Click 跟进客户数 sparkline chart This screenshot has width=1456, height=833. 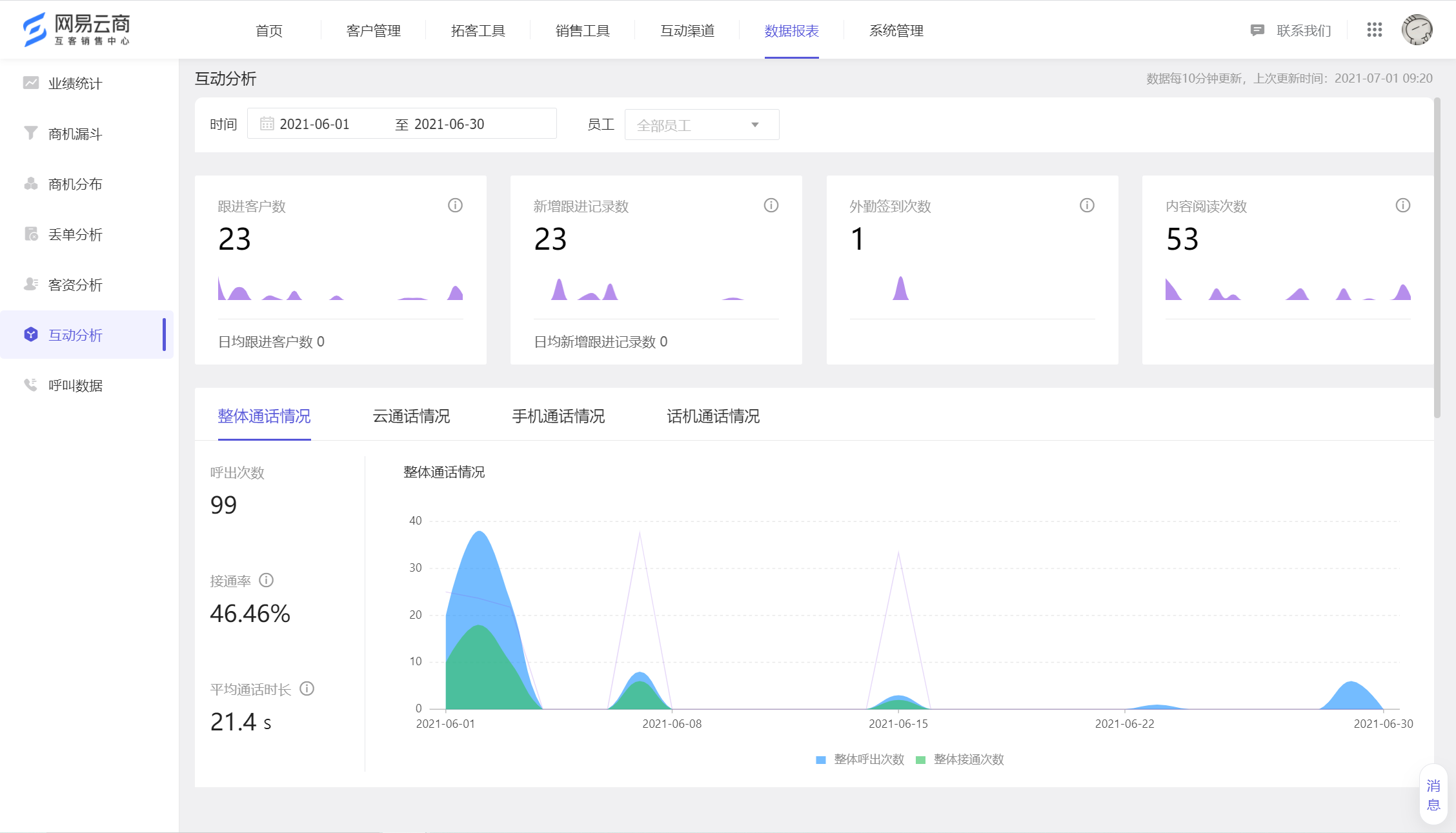(x=341, y=288)
